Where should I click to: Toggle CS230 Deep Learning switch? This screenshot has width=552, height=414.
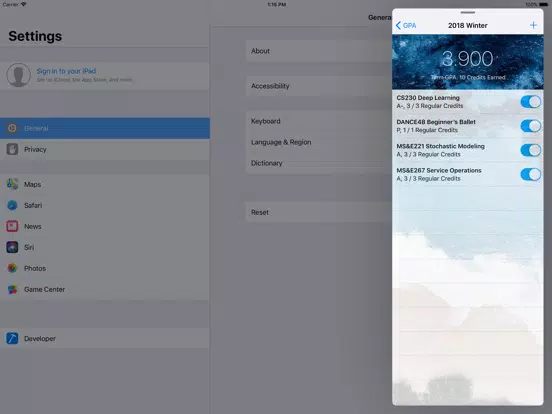530,102
